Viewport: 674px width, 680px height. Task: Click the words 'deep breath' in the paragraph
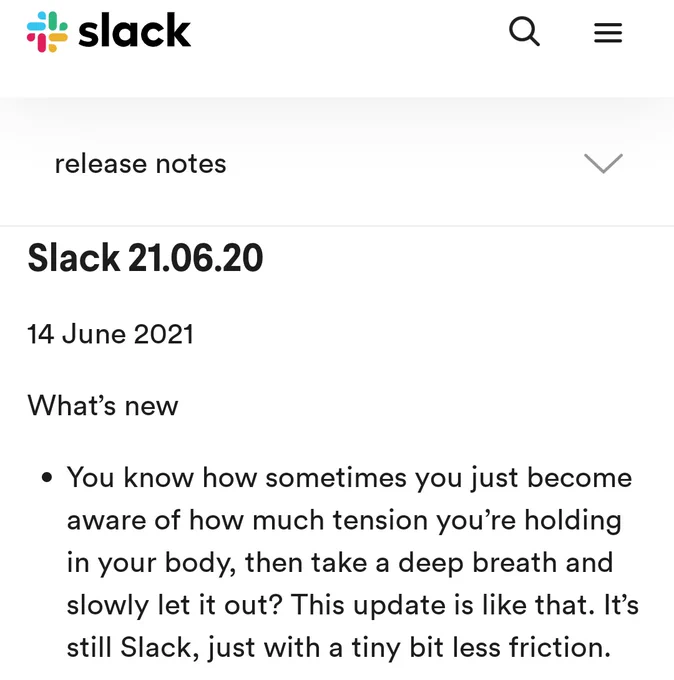(x=478, y=563)
